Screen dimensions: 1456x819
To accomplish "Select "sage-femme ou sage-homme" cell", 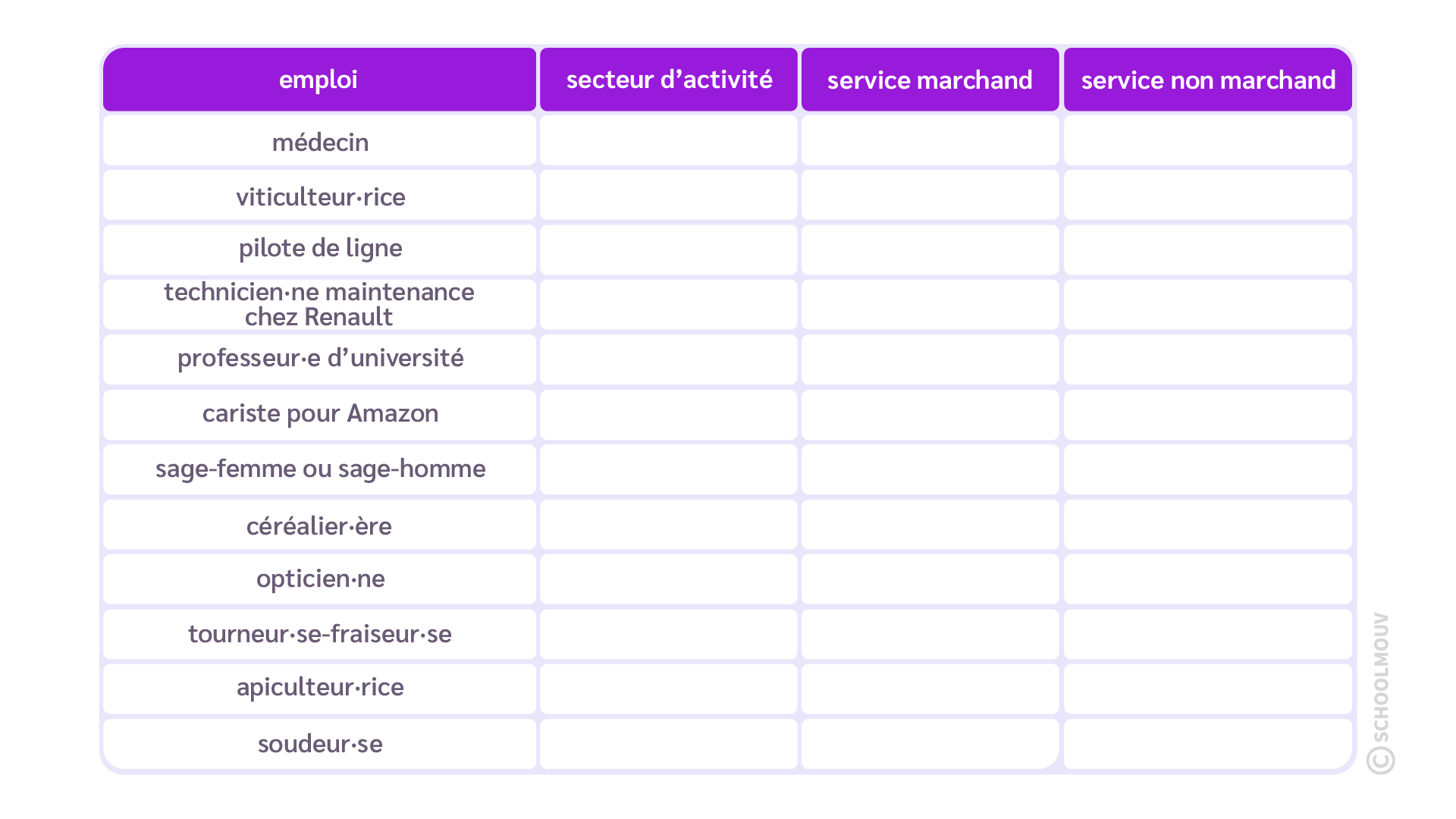I will [x=320, y=469].
